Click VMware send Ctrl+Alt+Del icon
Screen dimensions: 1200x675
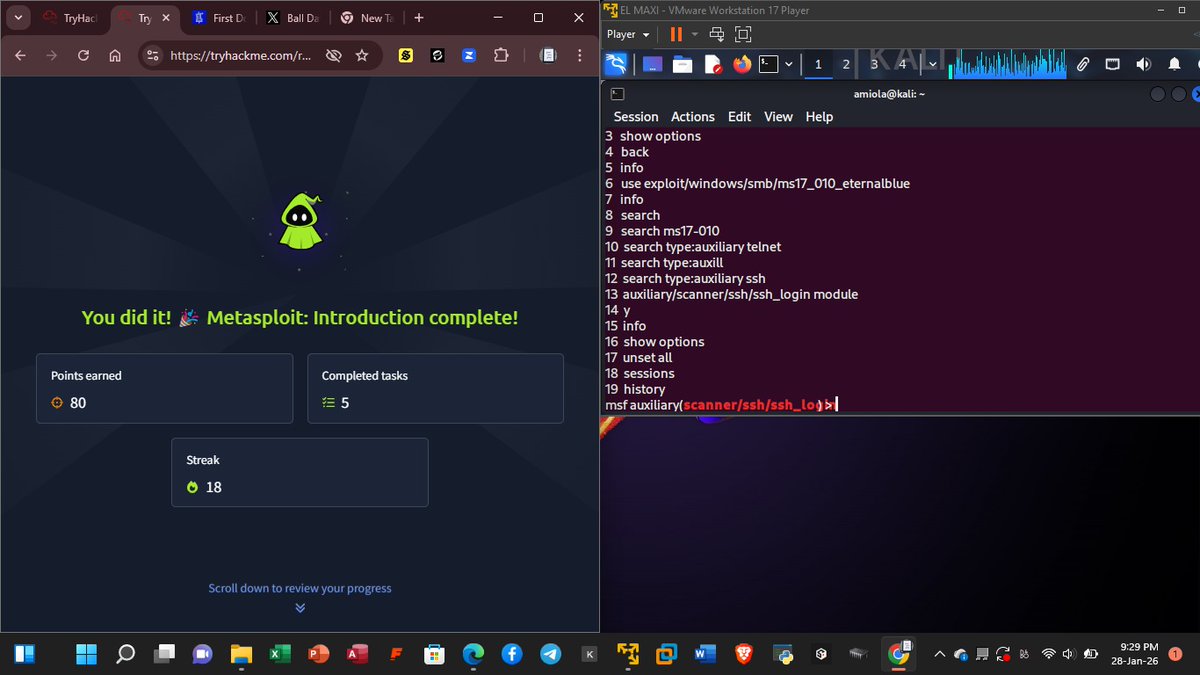pos(716,34)
